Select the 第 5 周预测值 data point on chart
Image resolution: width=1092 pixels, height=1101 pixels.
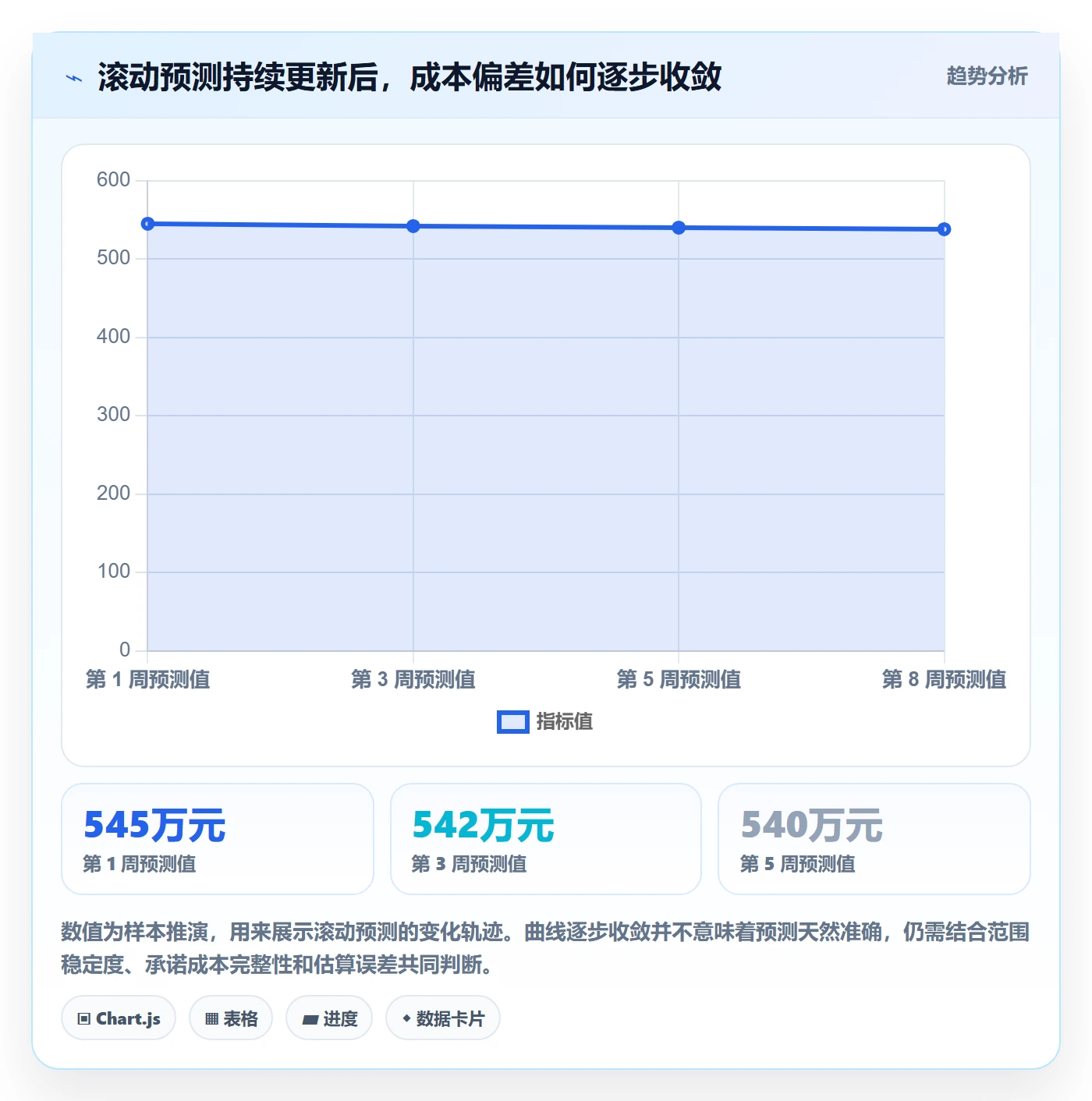679,228
